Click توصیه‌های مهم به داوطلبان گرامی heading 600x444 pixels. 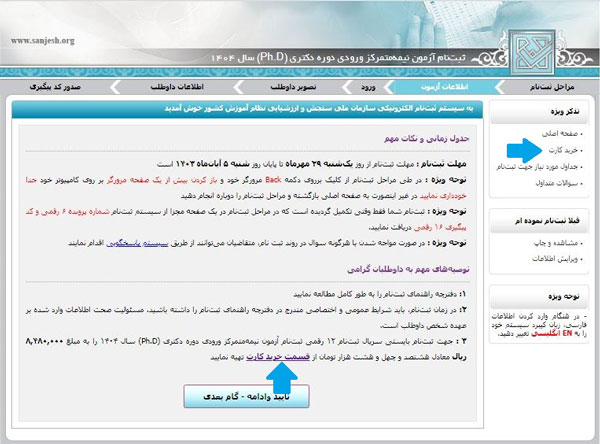click(408, 269)
